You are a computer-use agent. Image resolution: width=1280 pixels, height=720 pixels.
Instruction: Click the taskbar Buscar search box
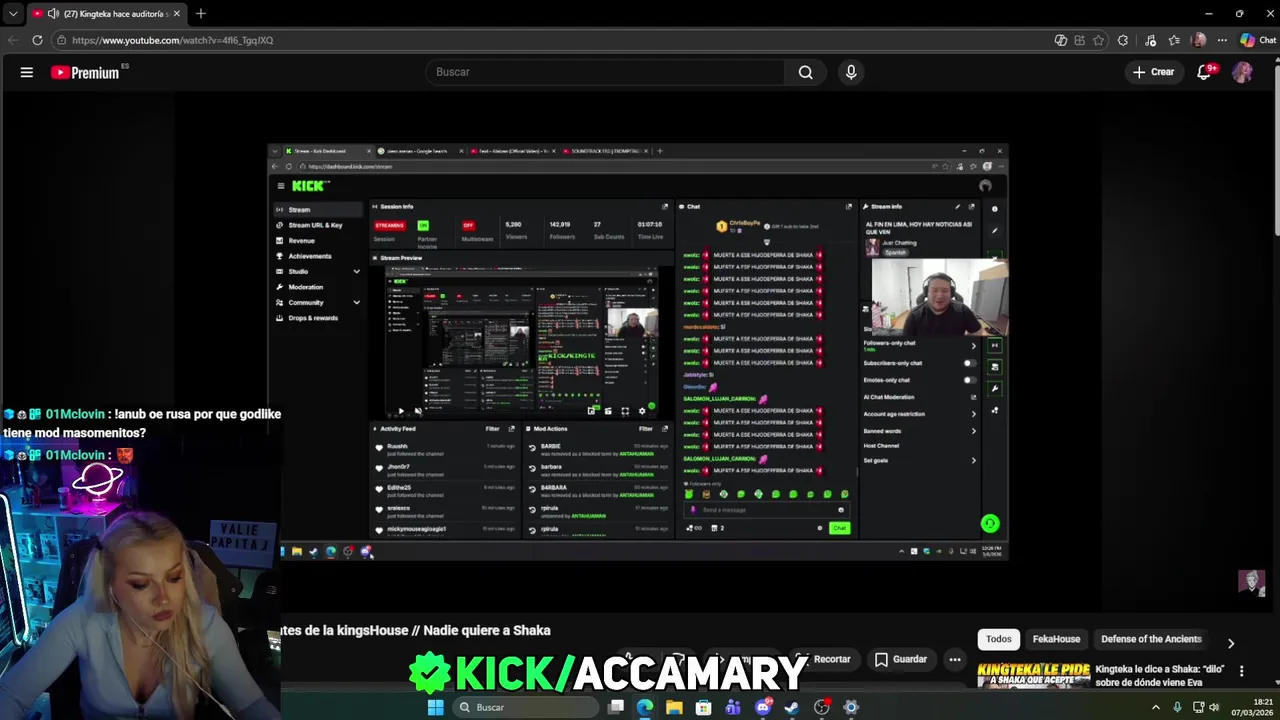526,707
